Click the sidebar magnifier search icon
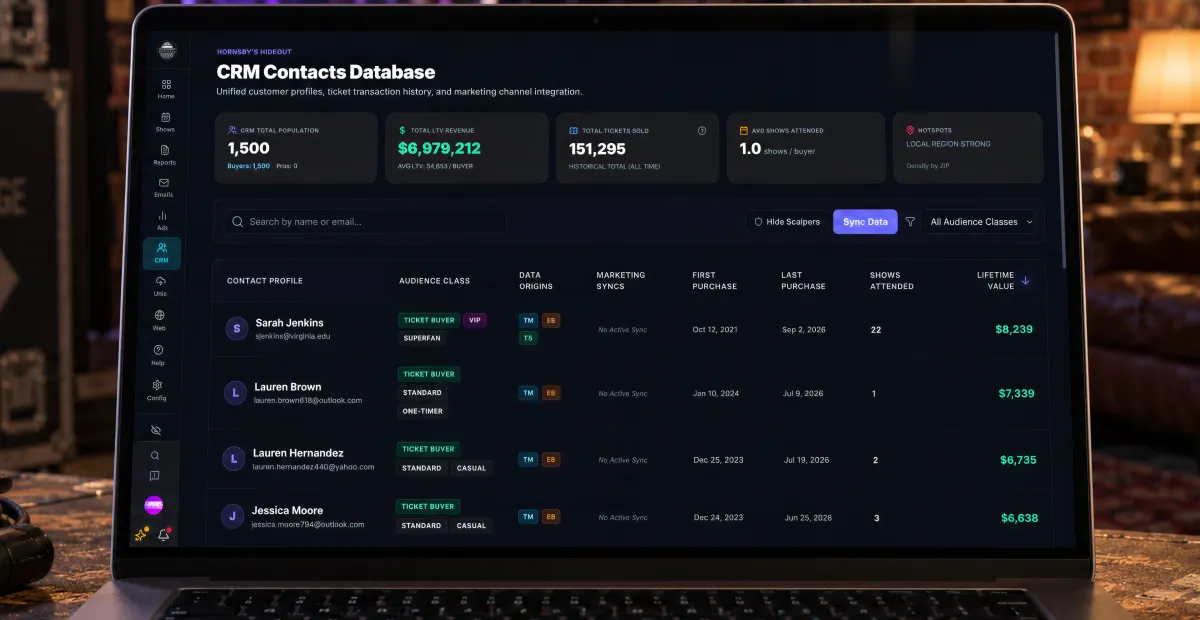The width and height of the screenshot is (1200, 620). 155,455
